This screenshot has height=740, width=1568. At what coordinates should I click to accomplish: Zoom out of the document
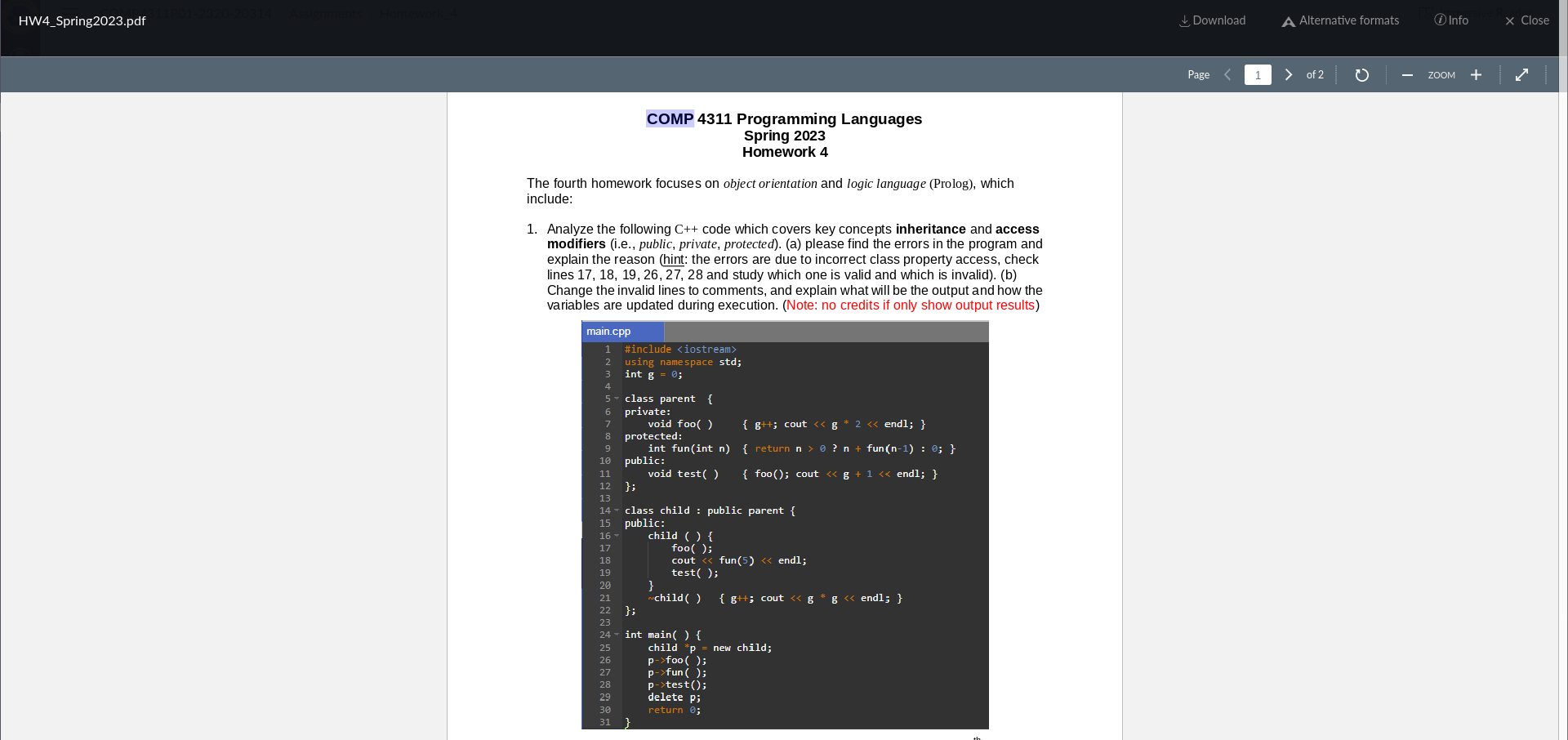[x=1407, y=74]
